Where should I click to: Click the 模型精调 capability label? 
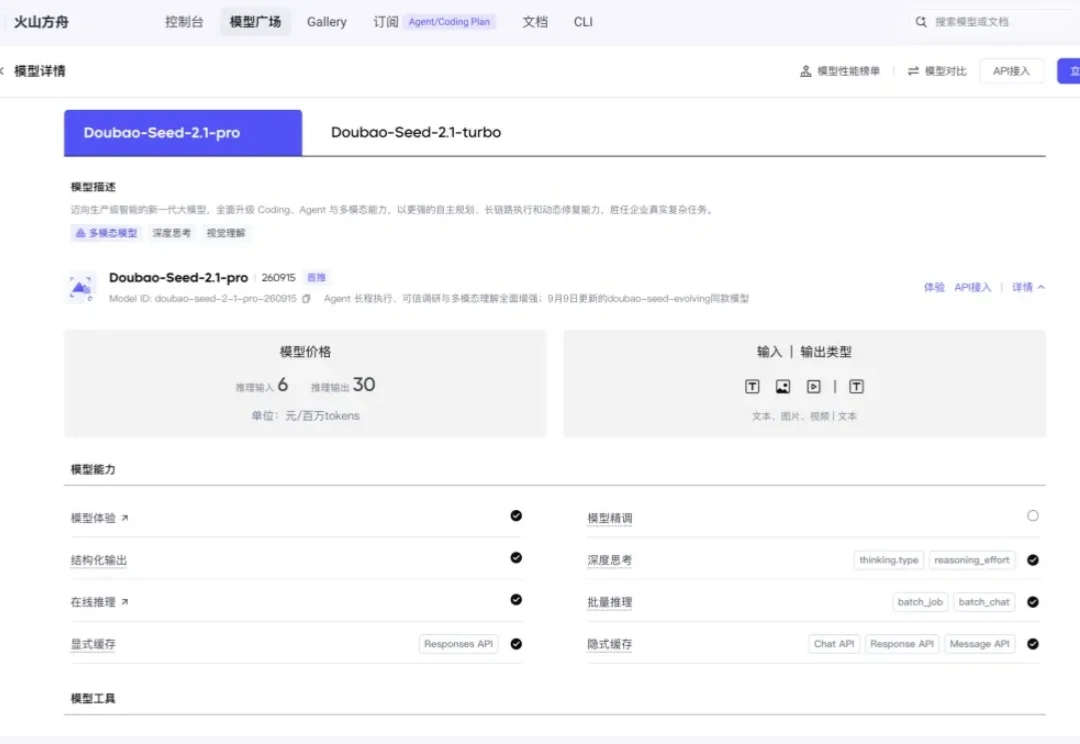click(610, 518)
